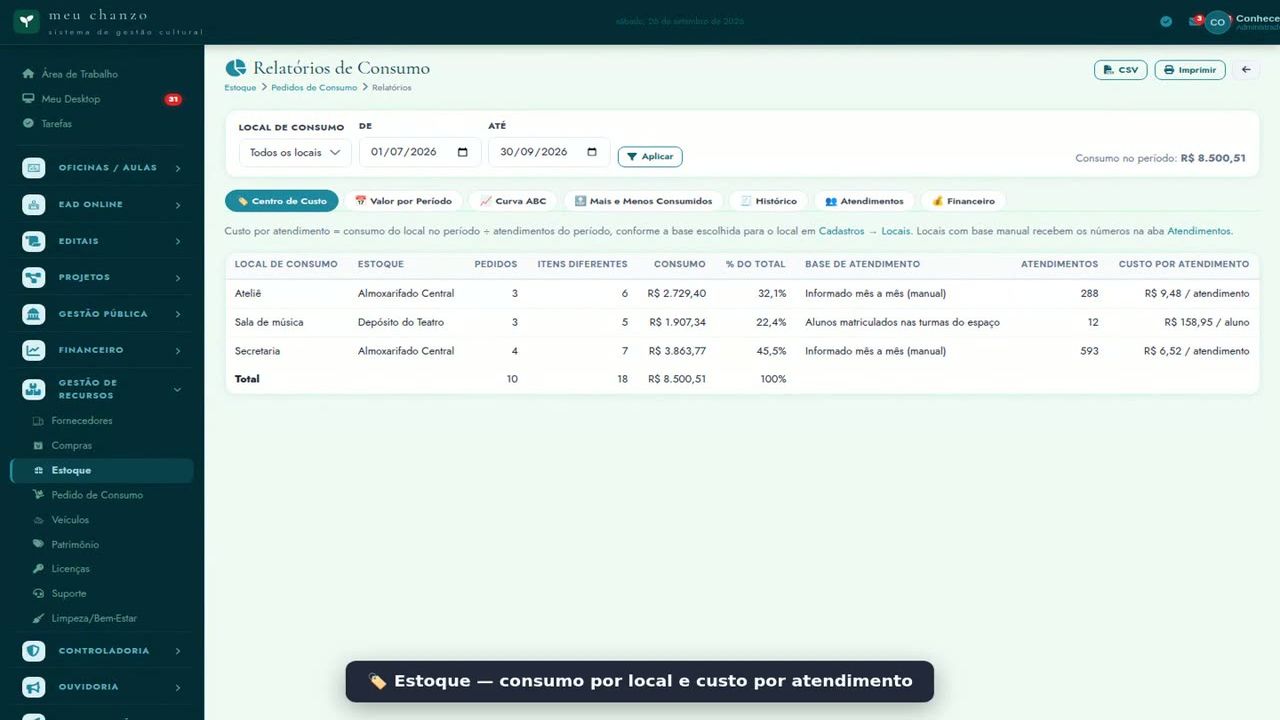Open the Local de Consumo dropdown
Screen dimensions: 1280x720
(x=295, y=153)
